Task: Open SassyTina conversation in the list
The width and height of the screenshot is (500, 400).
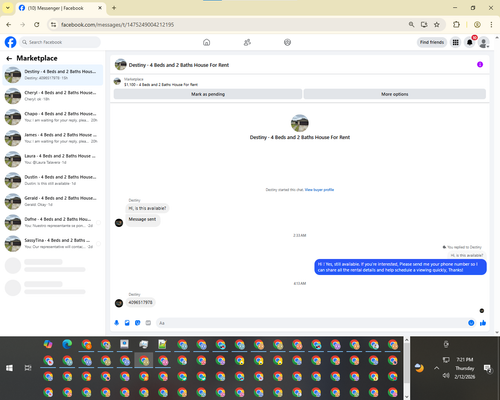Action: pyautogui.click(x=53, y=243)
